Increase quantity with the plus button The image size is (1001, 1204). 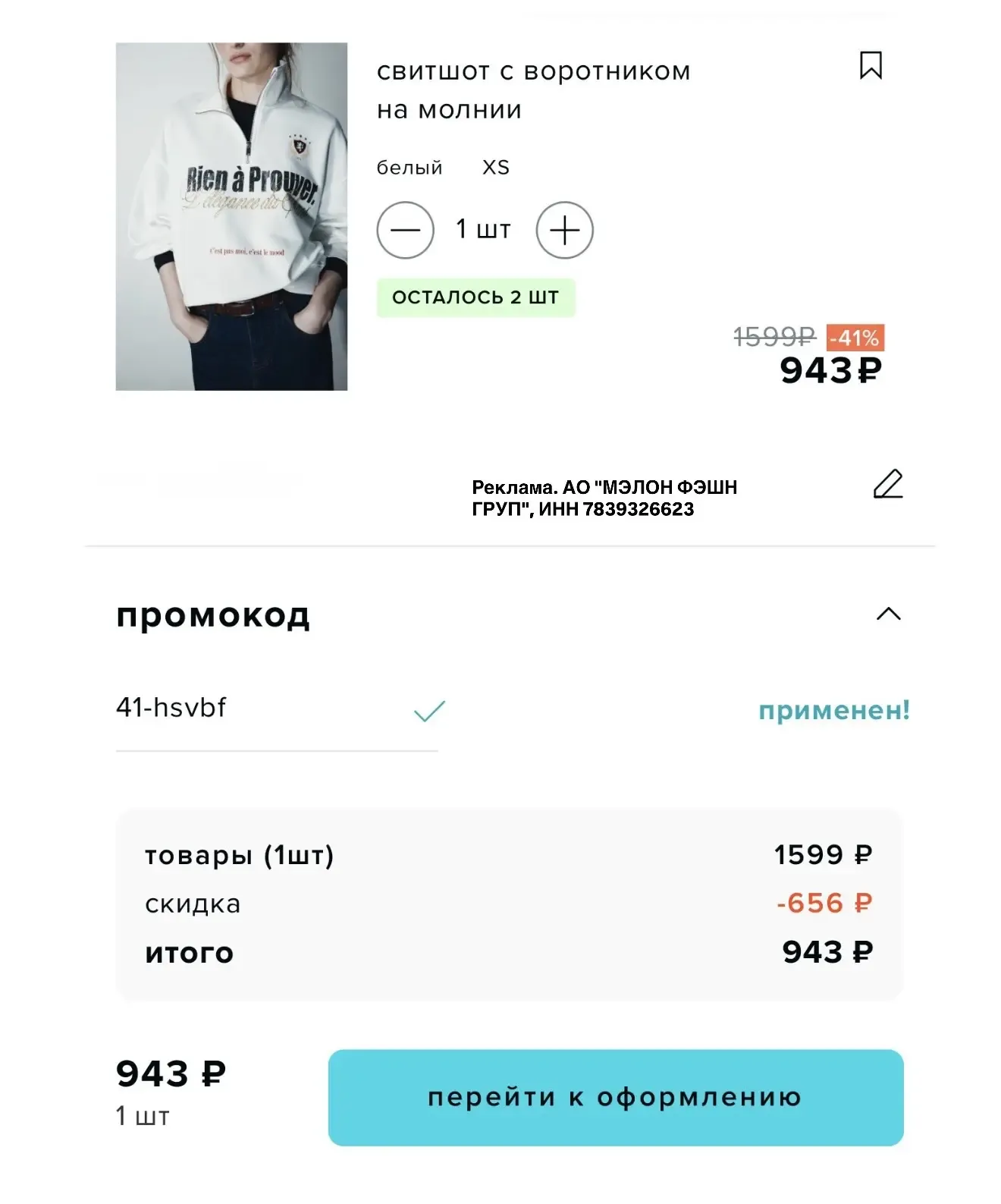click(564, 230)
